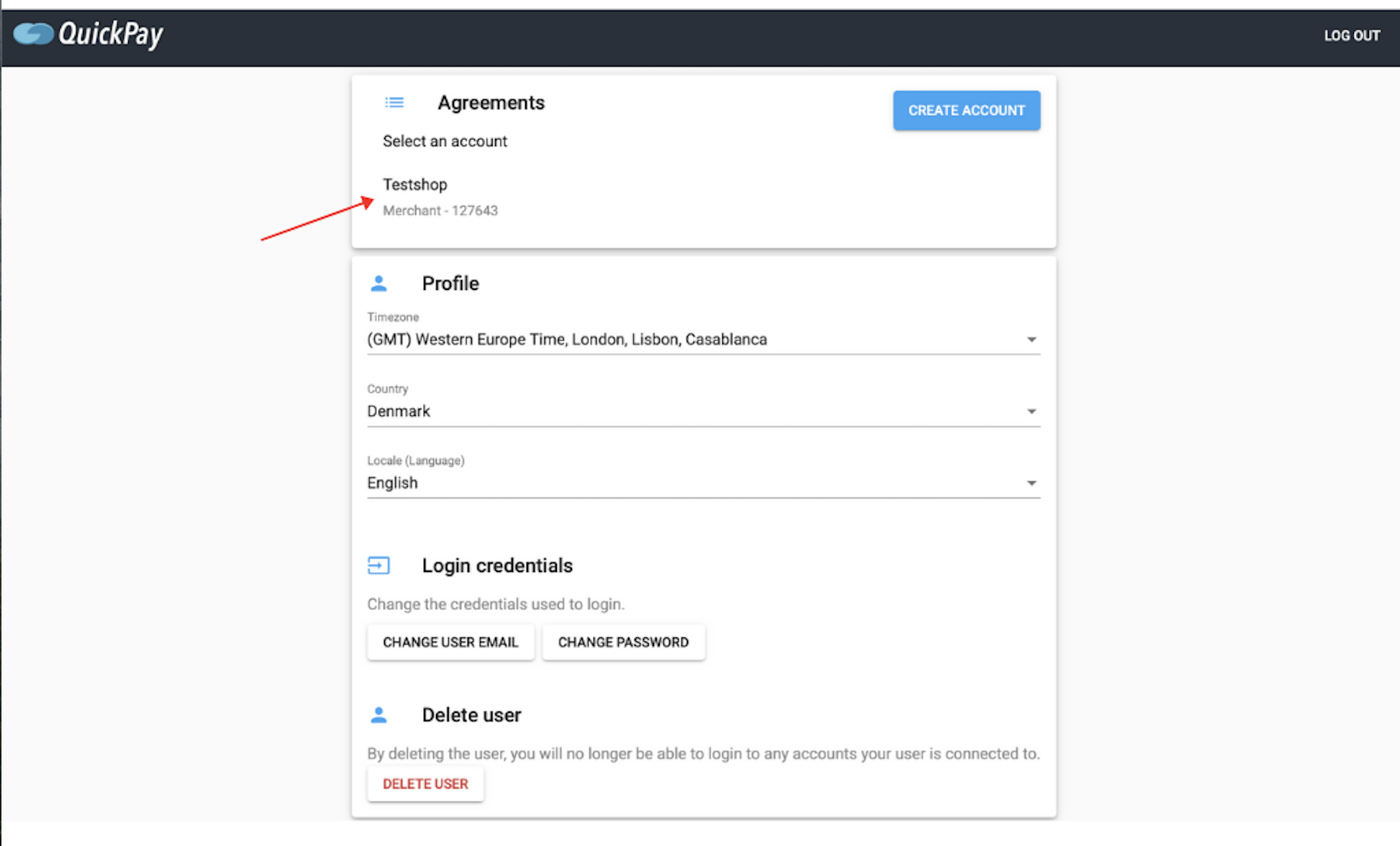Click 'Change the credentials used to login.' text
Image resolution: width=1400 pixels, height=846 pixels.
(496, 604)
